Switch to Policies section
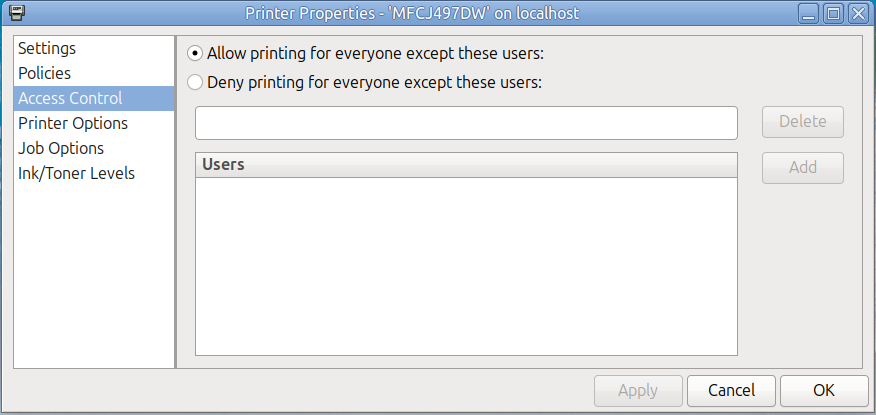The width and height of the screenshot is (876, 415). 44,73
